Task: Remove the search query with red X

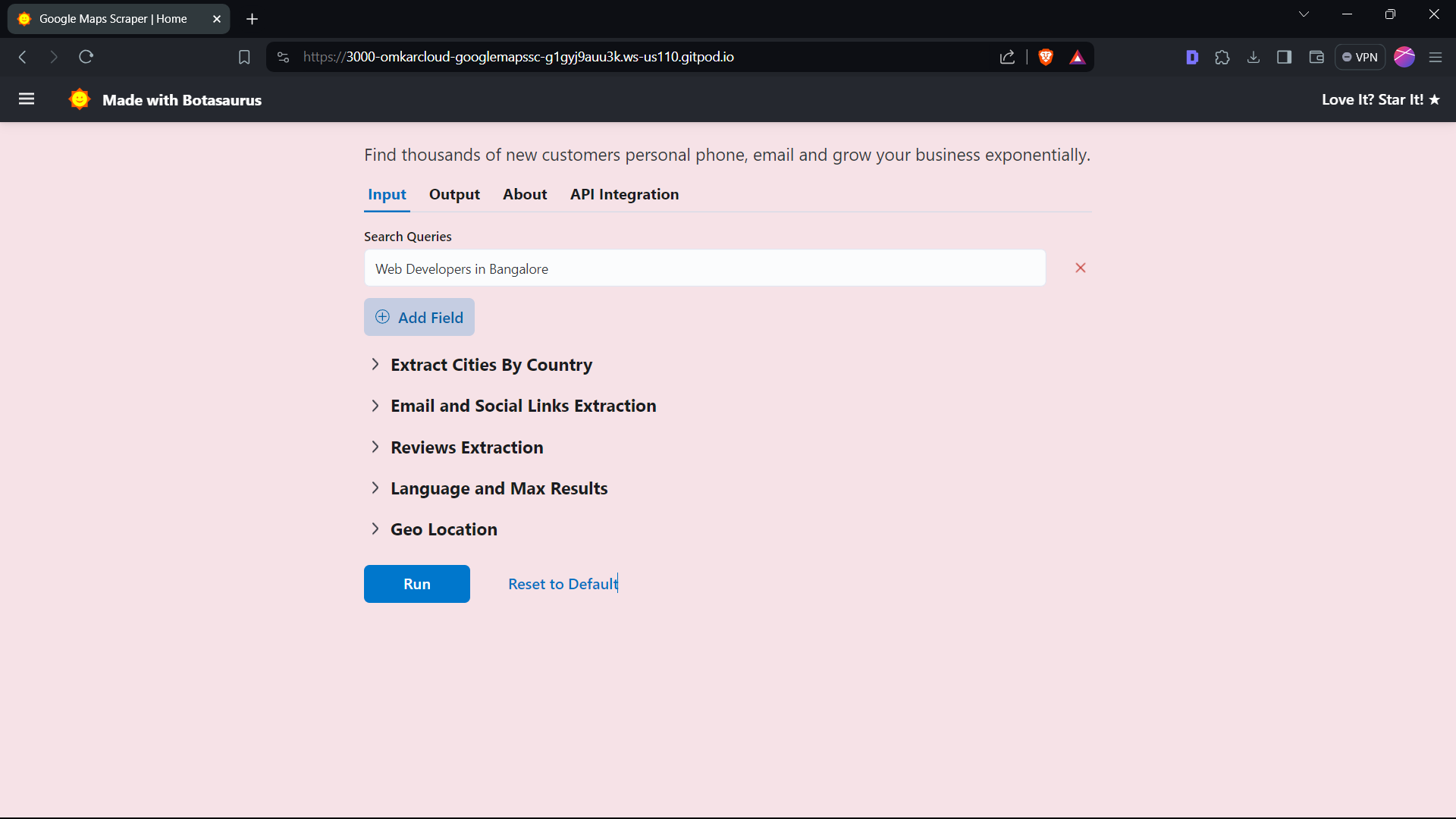Action: coord(1081,268)
